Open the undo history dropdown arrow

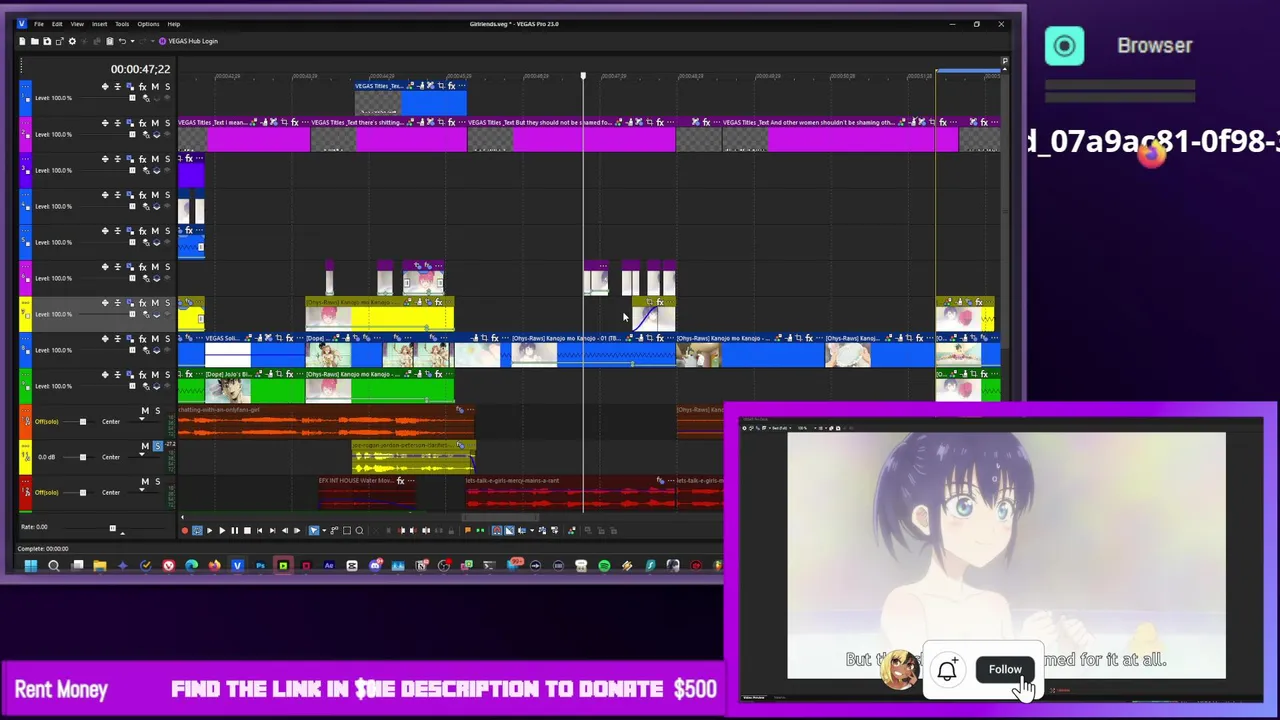coord(132,41)
